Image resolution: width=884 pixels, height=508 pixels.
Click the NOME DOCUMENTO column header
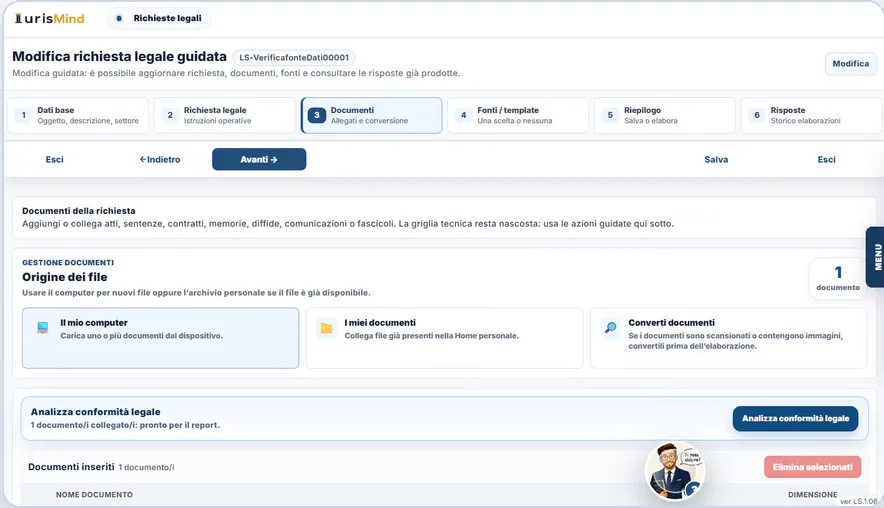pyautogui.click(x=94, y=494)
